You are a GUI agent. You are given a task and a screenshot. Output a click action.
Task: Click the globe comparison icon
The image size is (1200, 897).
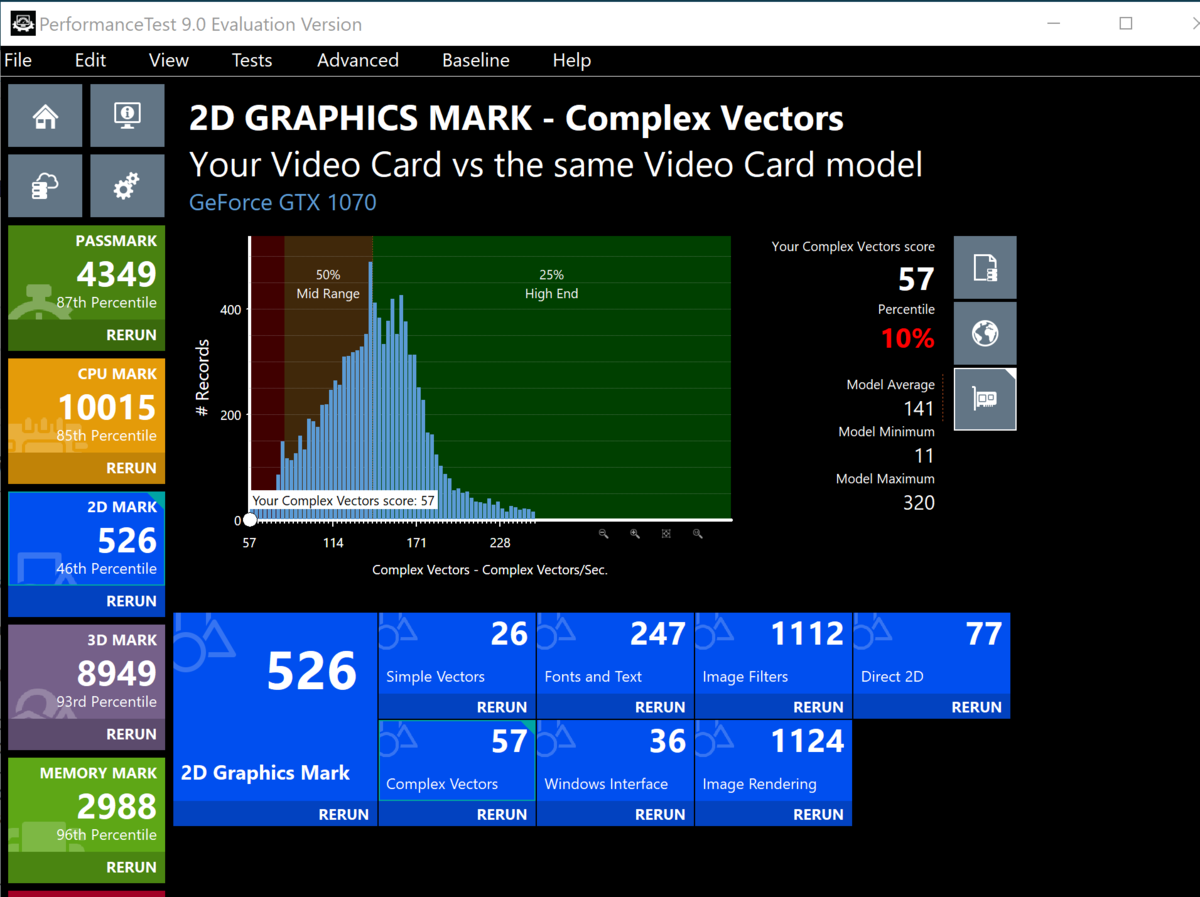985,333
